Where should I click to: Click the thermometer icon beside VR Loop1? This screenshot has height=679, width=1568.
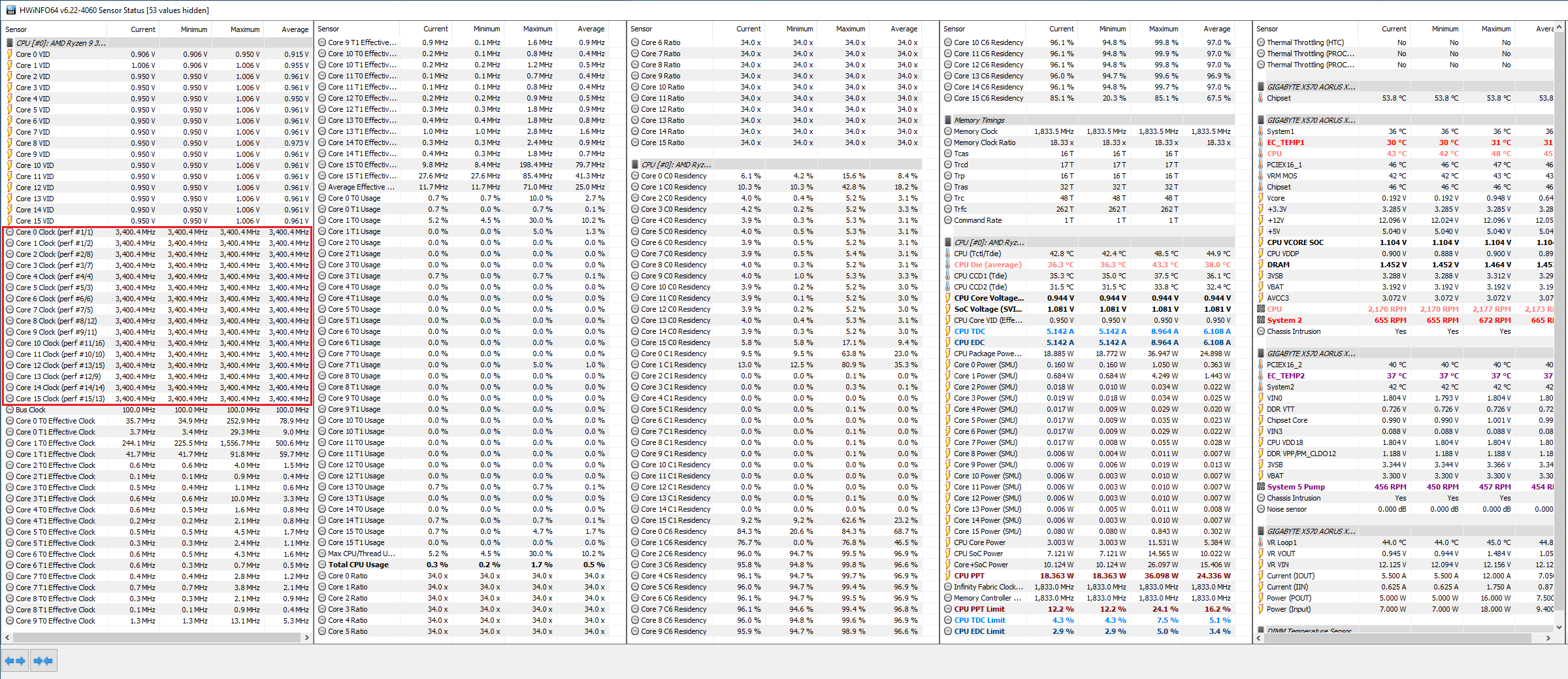(1261, 542)
